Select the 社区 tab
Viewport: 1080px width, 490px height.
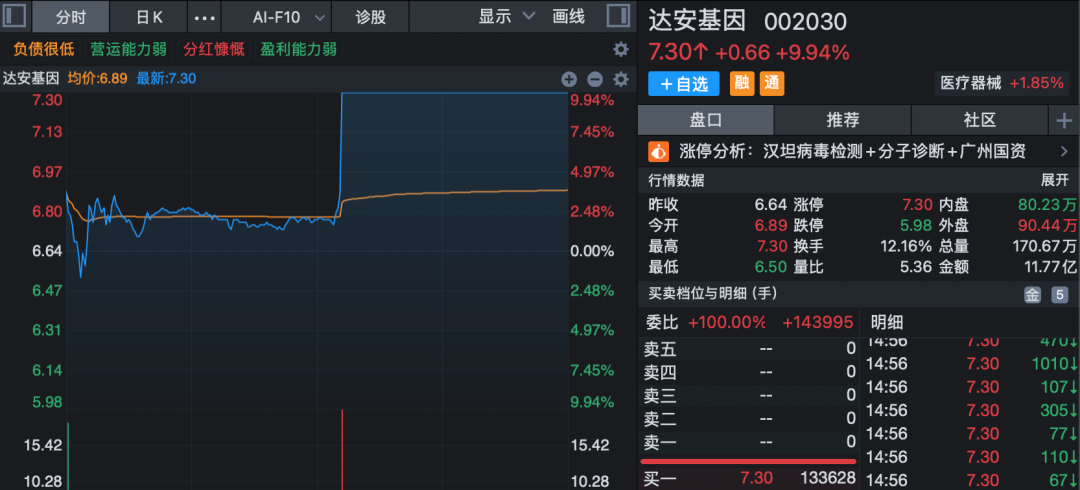pos(980,121)
